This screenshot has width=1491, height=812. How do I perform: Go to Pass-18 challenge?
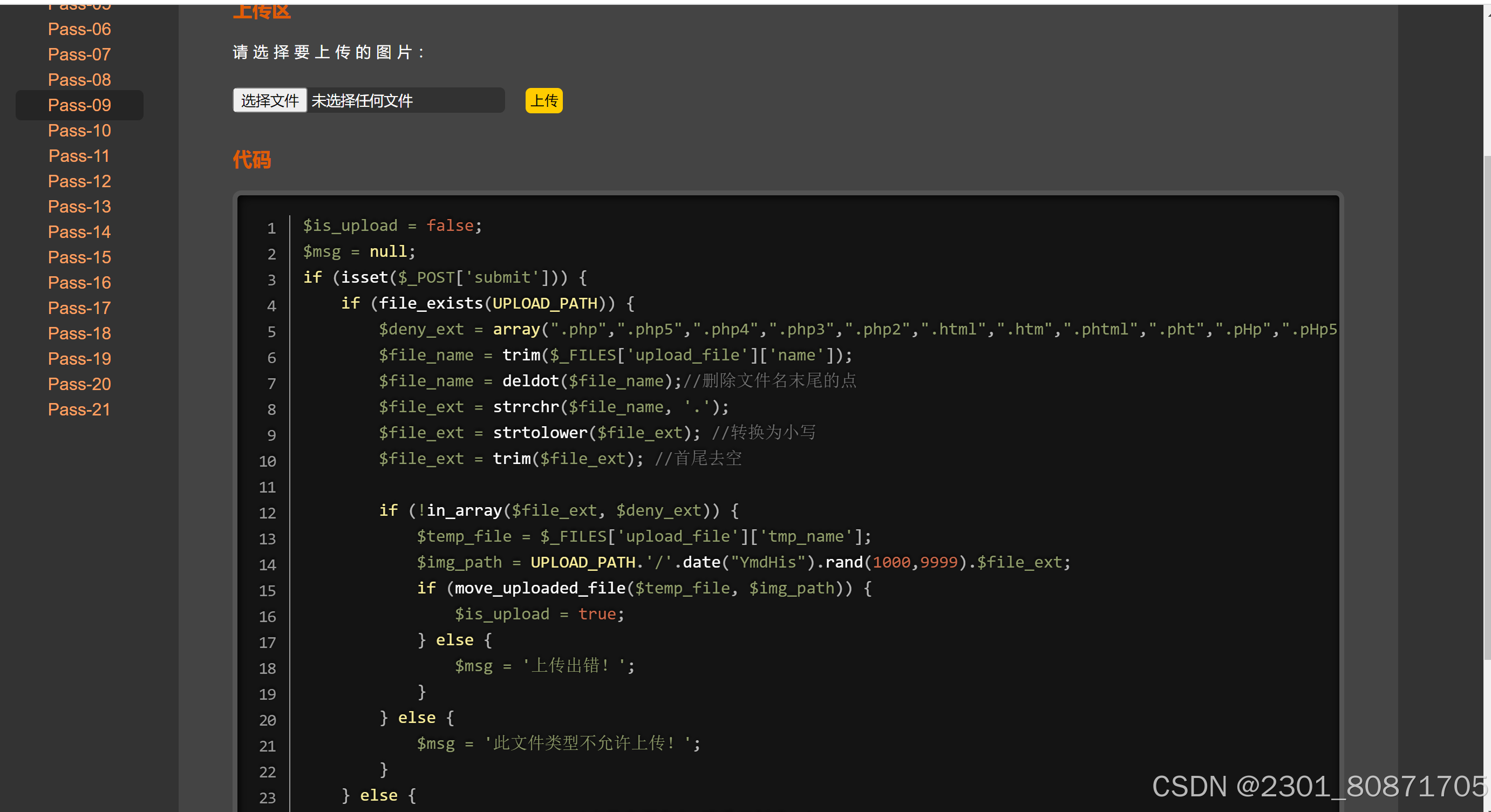79,333
